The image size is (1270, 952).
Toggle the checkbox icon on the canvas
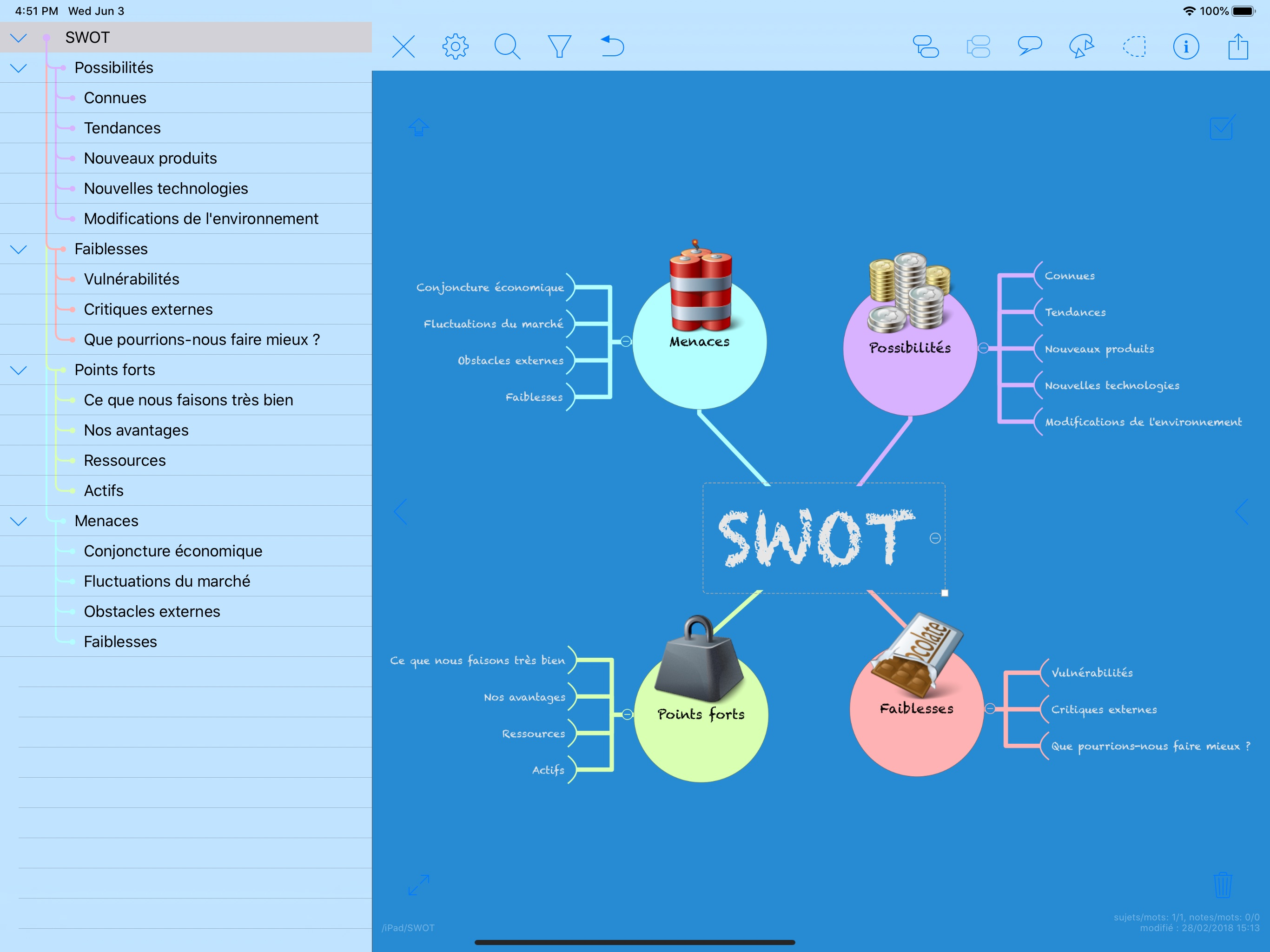click(x=1222, y=127)
